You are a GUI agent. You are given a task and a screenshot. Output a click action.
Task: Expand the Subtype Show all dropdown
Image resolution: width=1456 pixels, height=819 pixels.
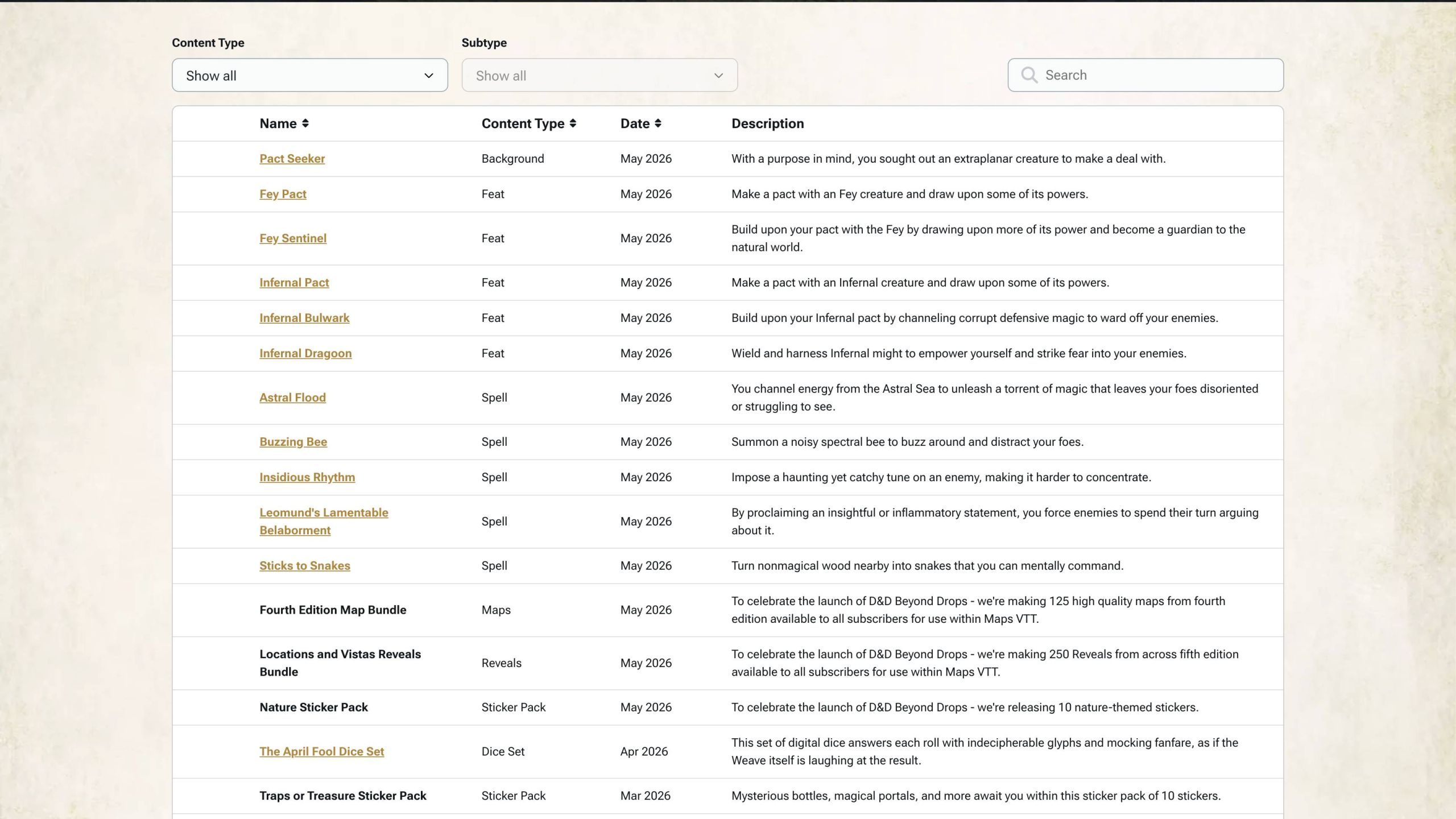[x=599, y=75]
